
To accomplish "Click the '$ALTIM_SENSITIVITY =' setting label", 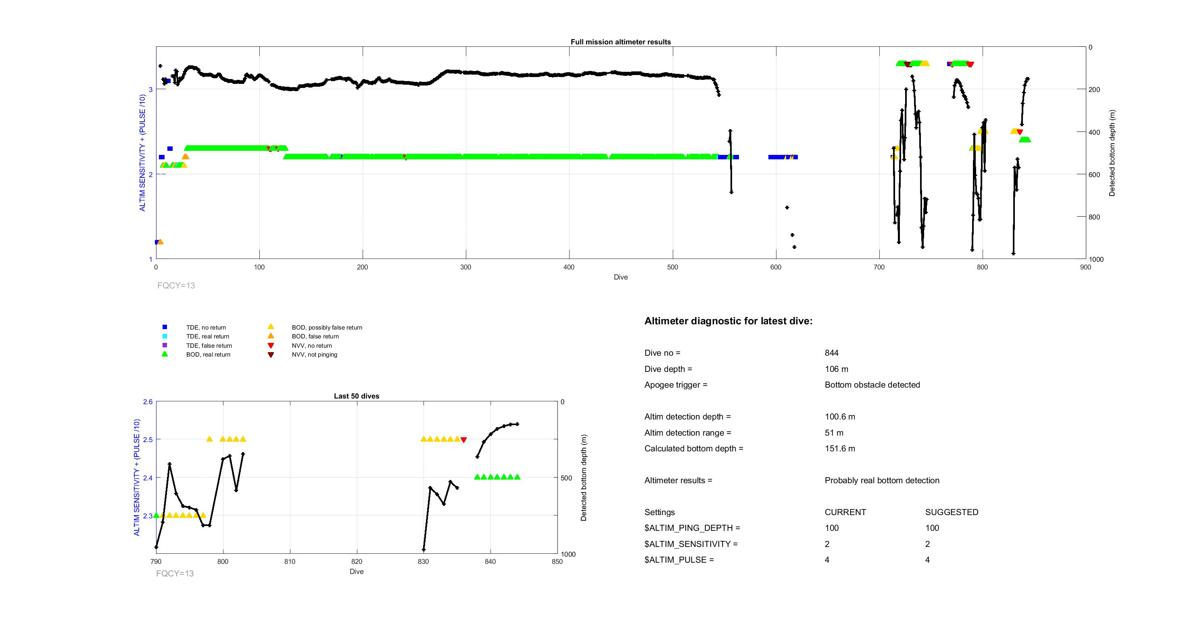I will click(x=691, y=544).
